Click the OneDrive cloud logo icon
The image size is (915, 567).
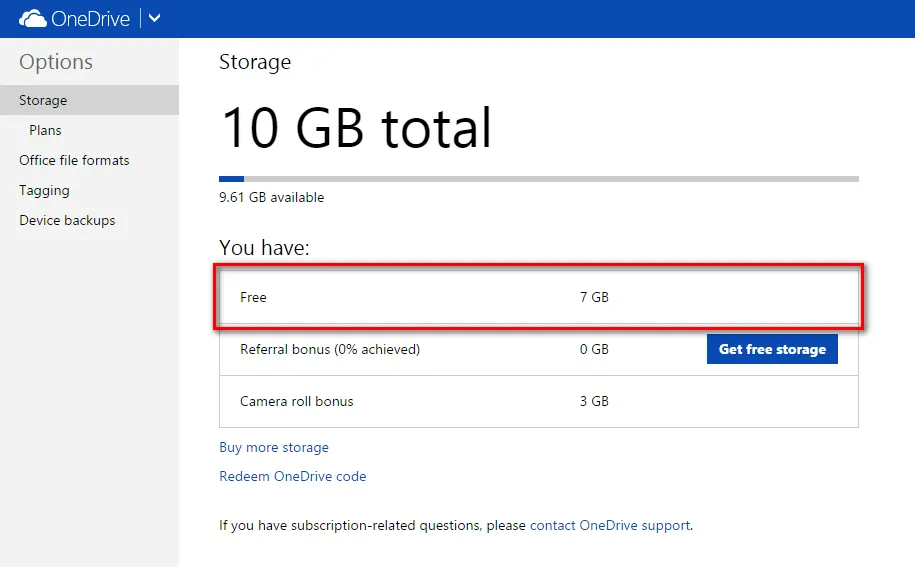(x=33, y=19)
